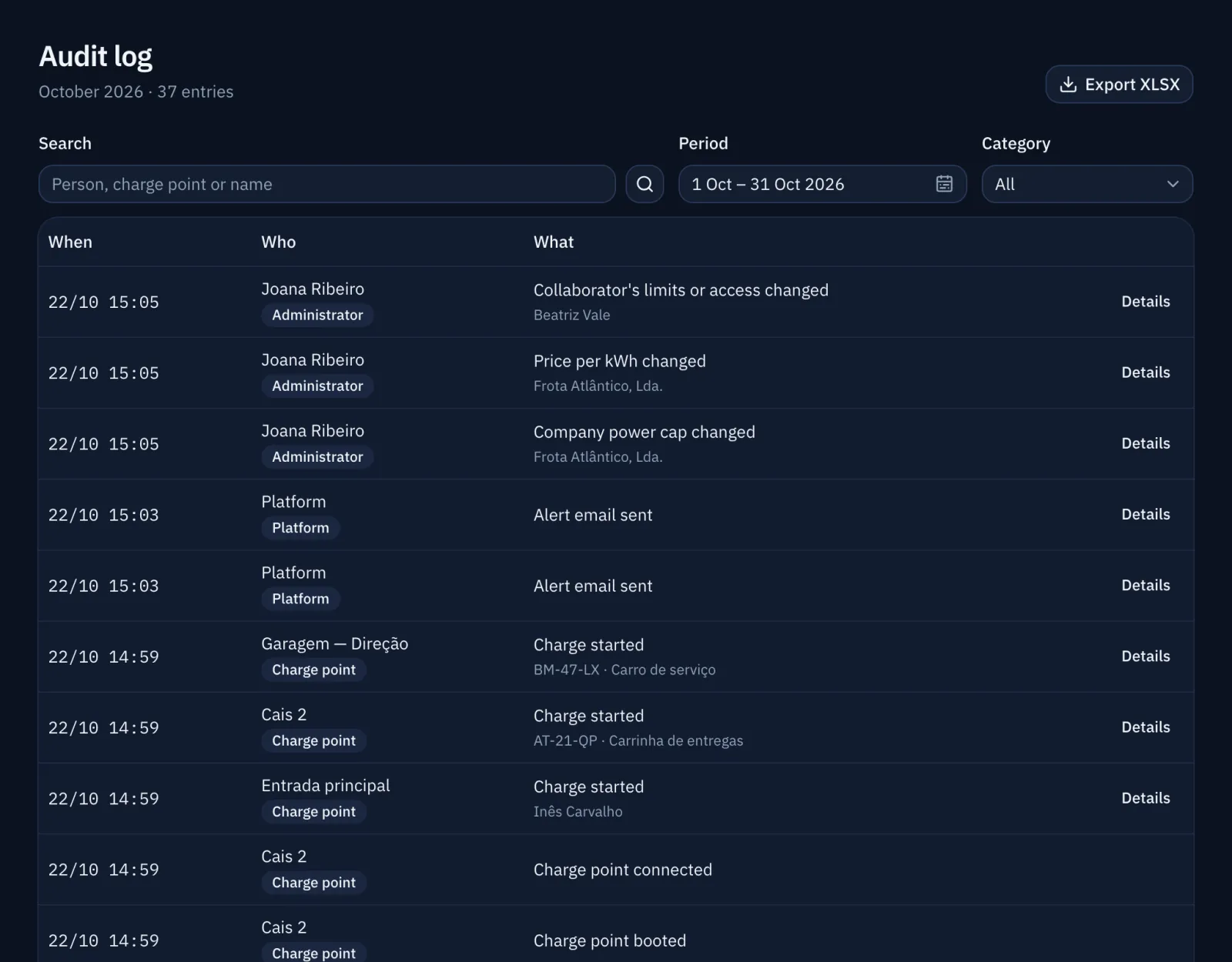Click the Garagem — Direção name
Screen dimensions: 1232x962
pyautogui.click(x=334, y=643)
